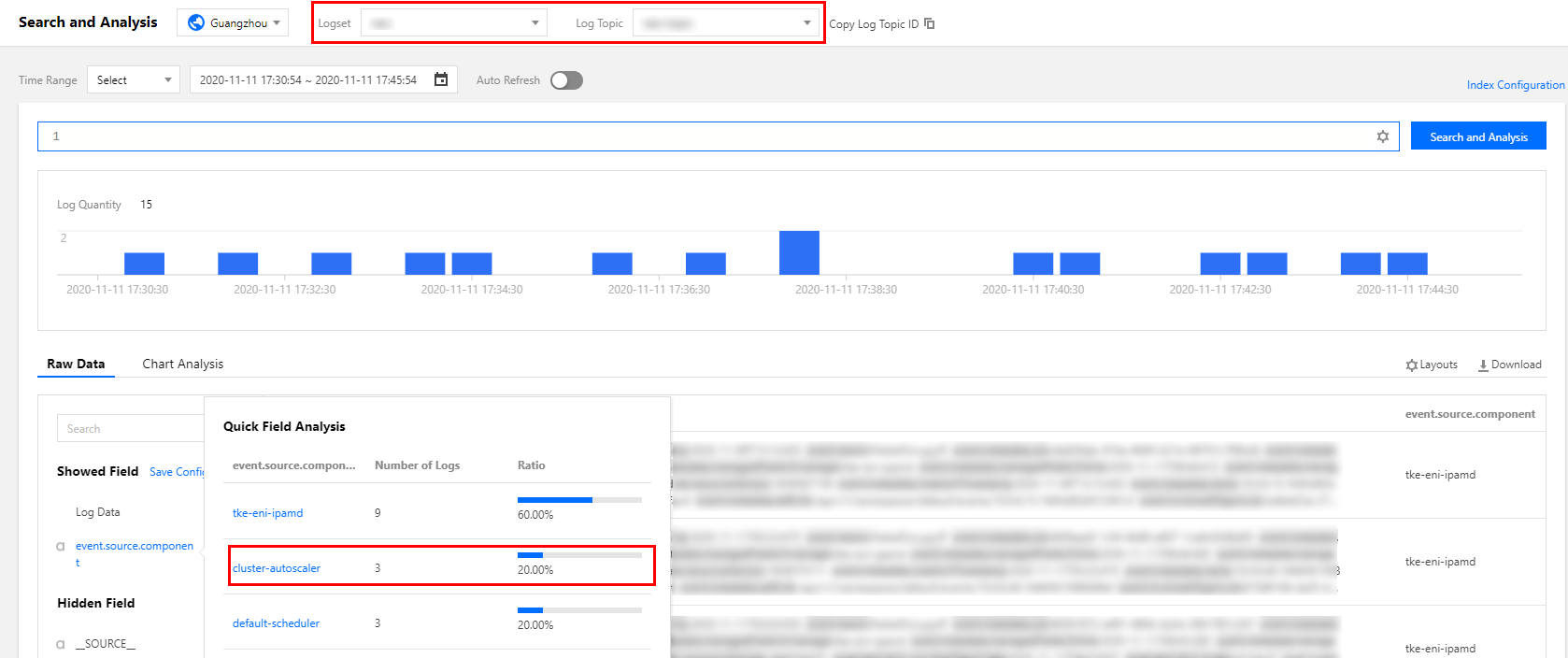This screenshot has width=1568, height=658.
Task: Switch to the Chart Analysis tab
Action: (183, 364)
